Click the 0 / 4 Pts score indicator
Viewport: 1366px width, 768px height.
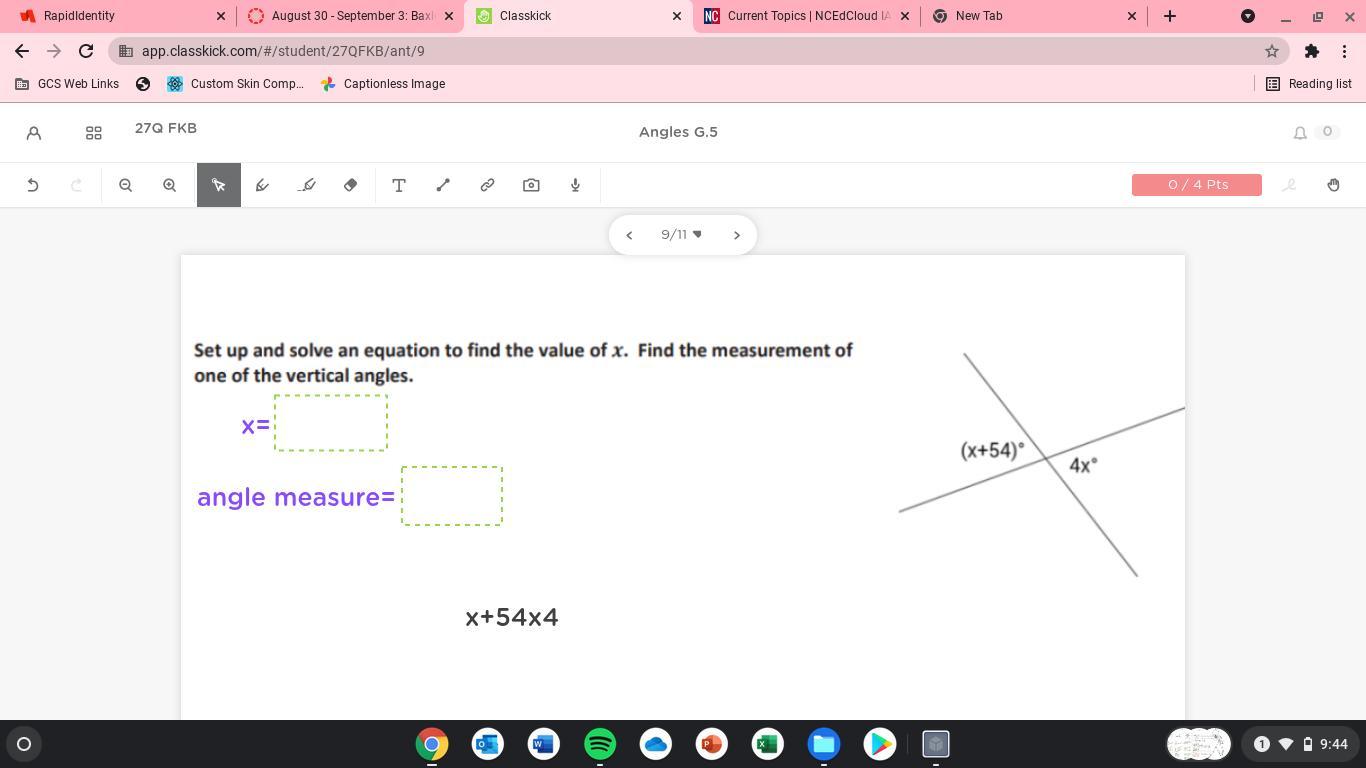pos(1197,185)
